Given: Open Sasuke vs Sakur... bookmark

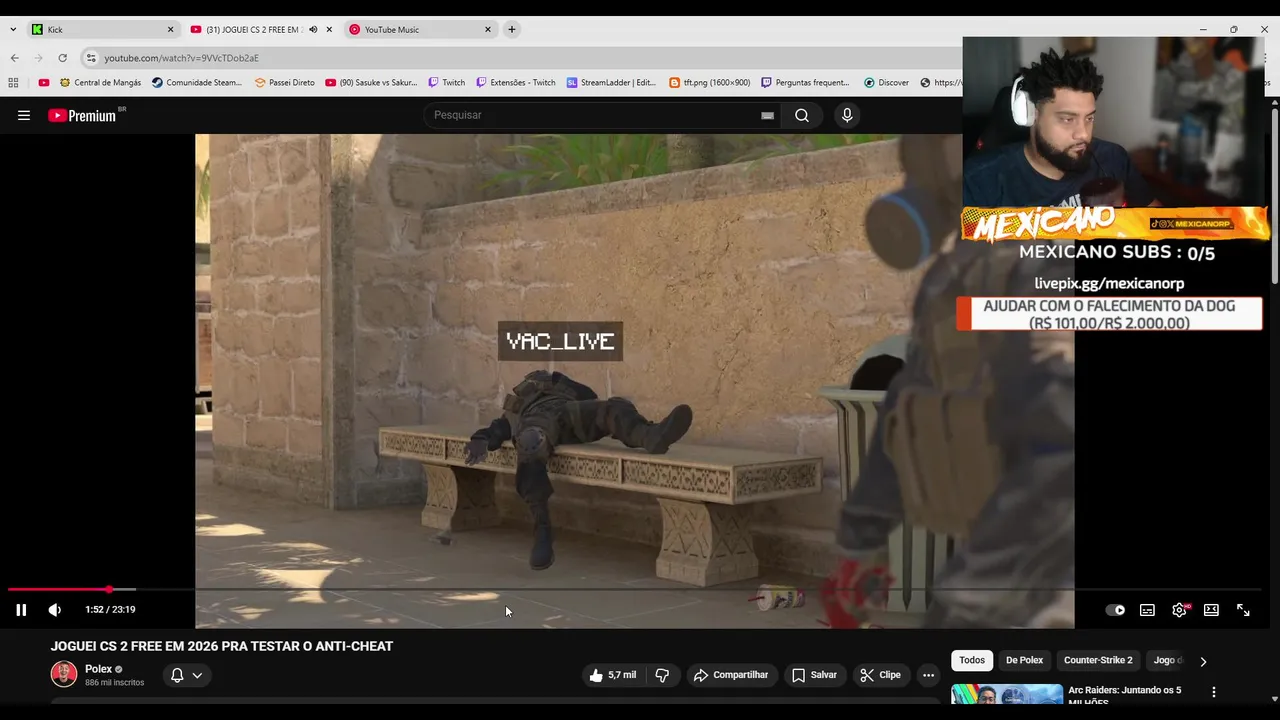Looking at the screenshot, I should pos(371,83).
